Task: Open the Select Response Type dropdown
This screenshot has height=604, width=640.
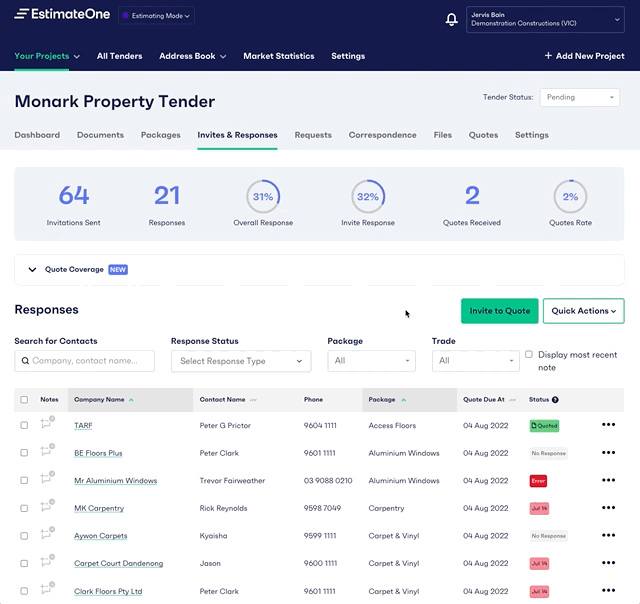Action: 241,361
